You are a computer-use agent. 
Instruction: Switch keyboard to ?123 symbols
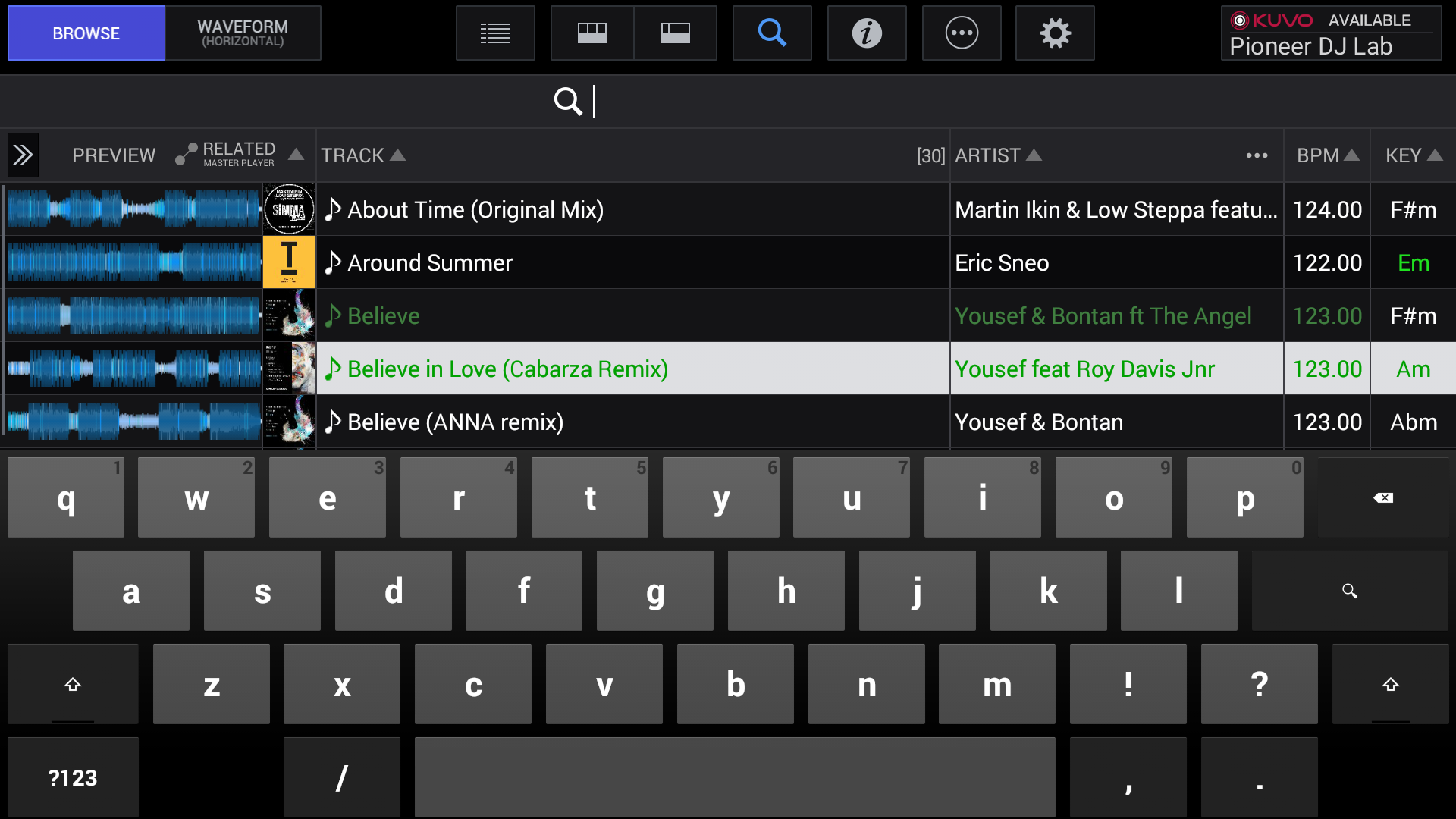(73, 778)
